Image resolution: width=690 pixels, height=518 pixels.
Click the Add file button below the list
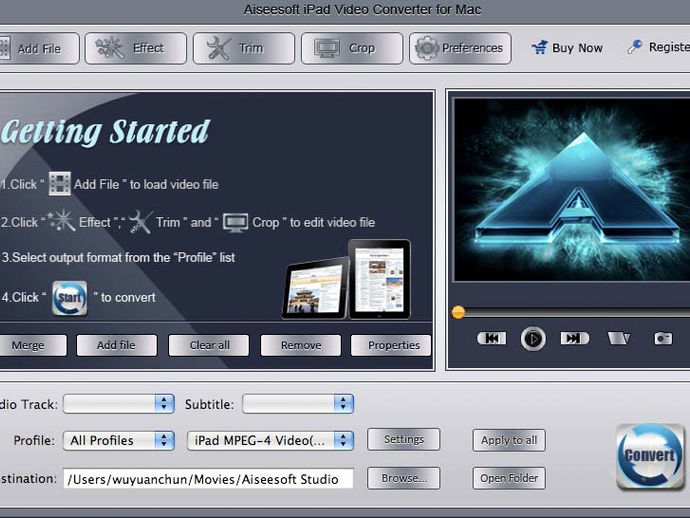point(117,345)
